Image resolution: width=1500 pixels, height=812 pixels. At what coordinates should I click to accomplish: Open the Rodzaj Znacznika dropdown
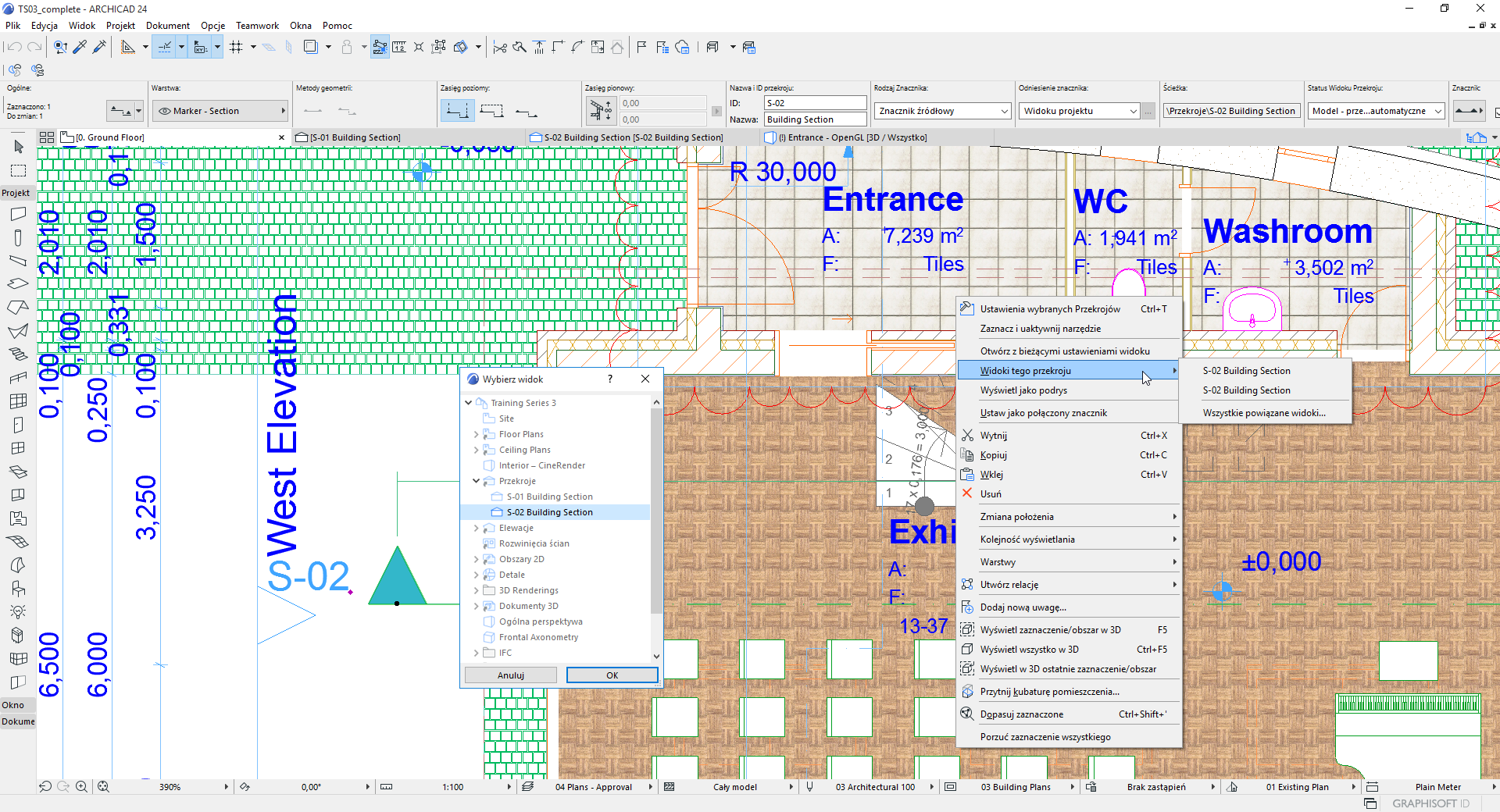click(942, 111)
